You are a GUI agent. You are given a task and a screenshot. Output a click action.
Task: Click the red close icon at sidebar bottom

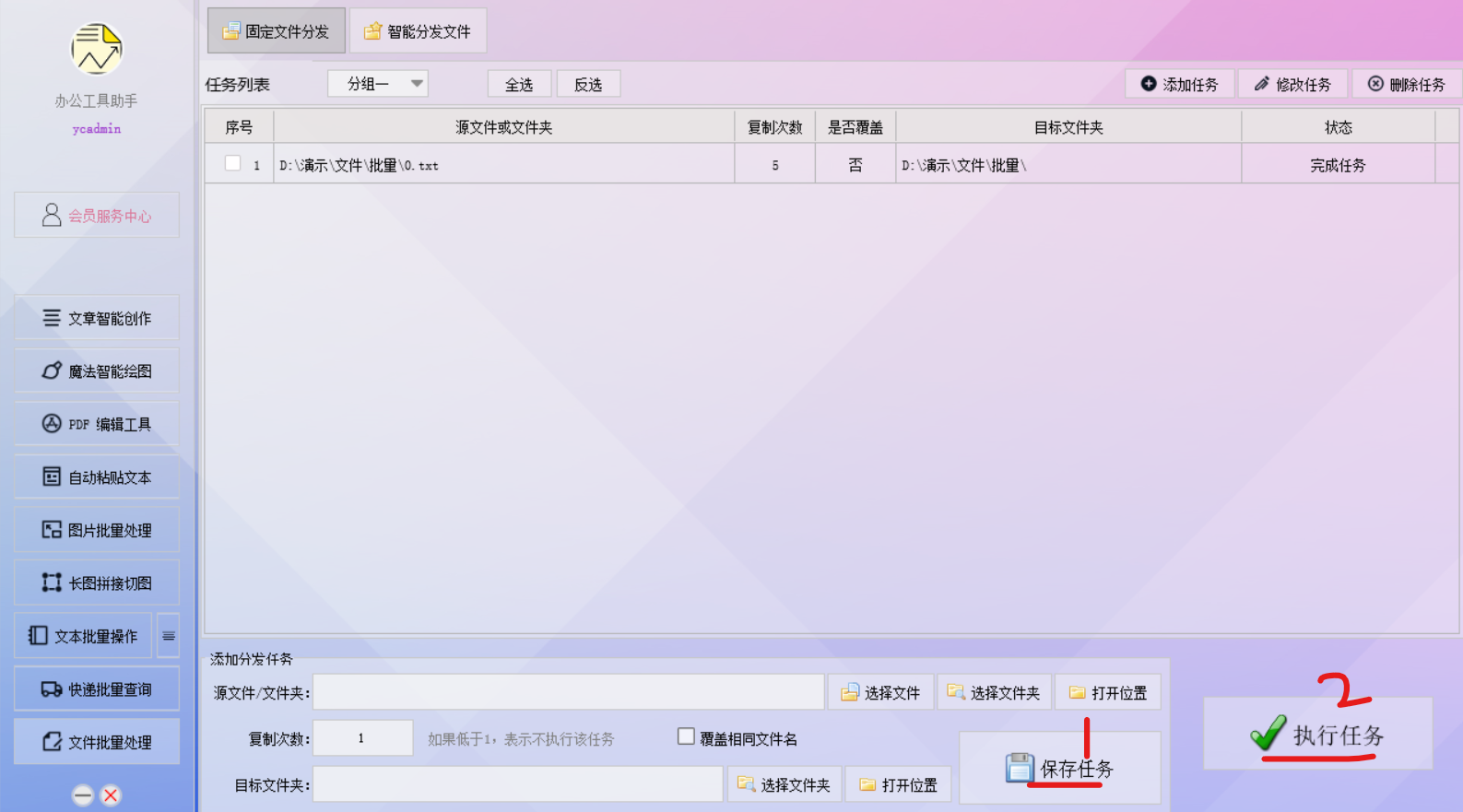(111, 795)
